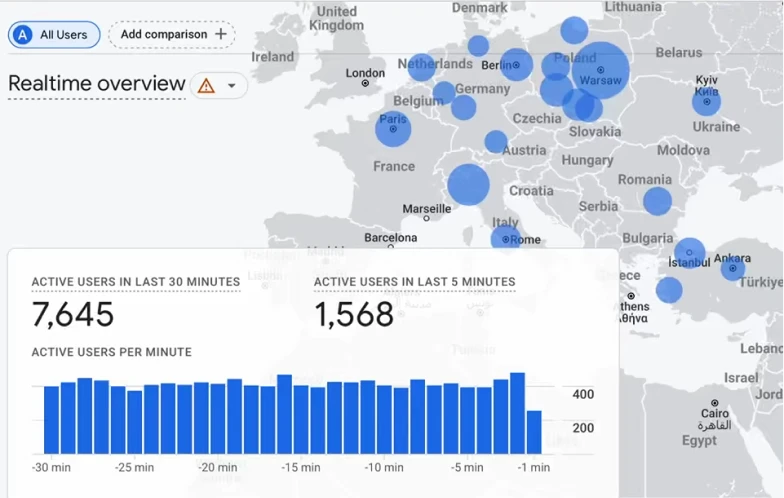The width and height of the screenshot is (784, 498).
Task: Click the large bubble over northern Italy
Action: [468, 184]
